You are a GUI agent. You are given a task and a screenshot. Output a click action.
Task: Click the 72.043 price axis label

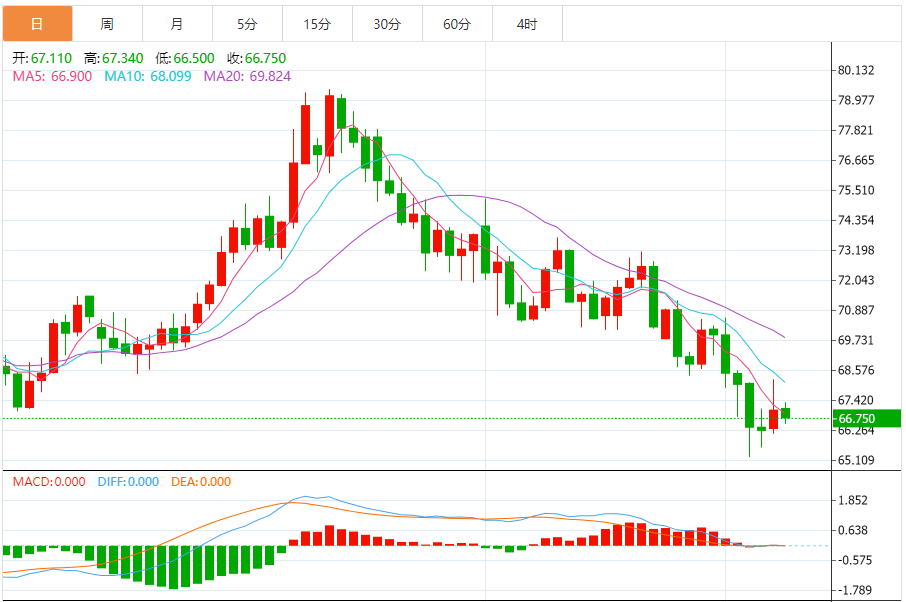click(856, 280)
